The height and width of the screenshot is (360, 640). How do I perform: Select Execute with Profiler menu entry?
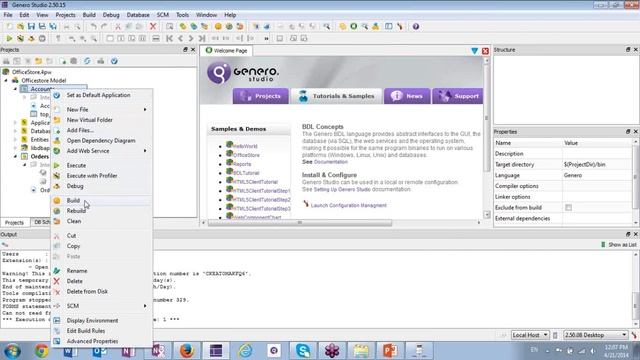(x=102, y=176)
